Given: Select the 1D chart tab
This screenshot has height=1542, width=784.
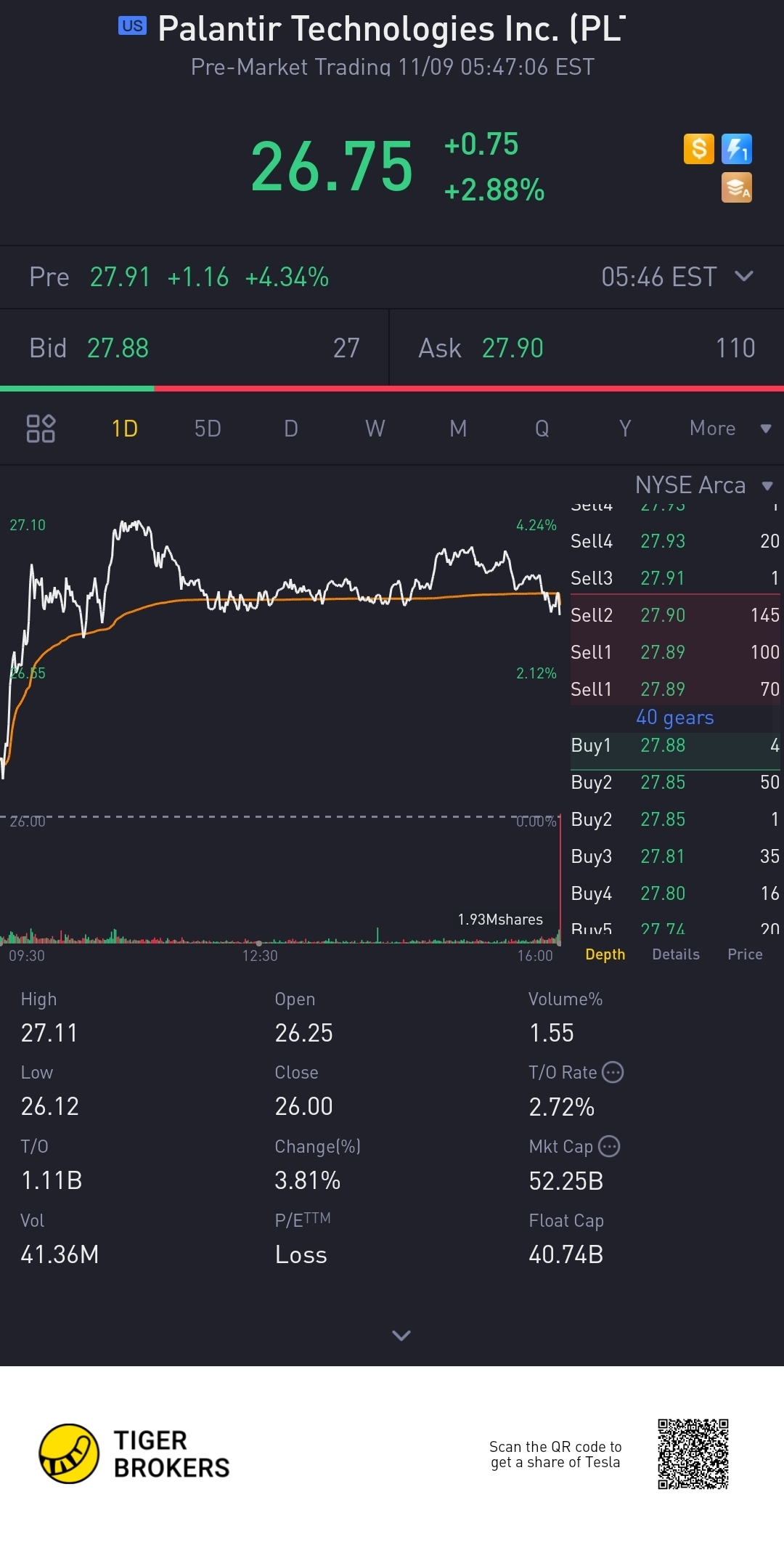Looking at the screenshot, I should [x=125, y=429].
